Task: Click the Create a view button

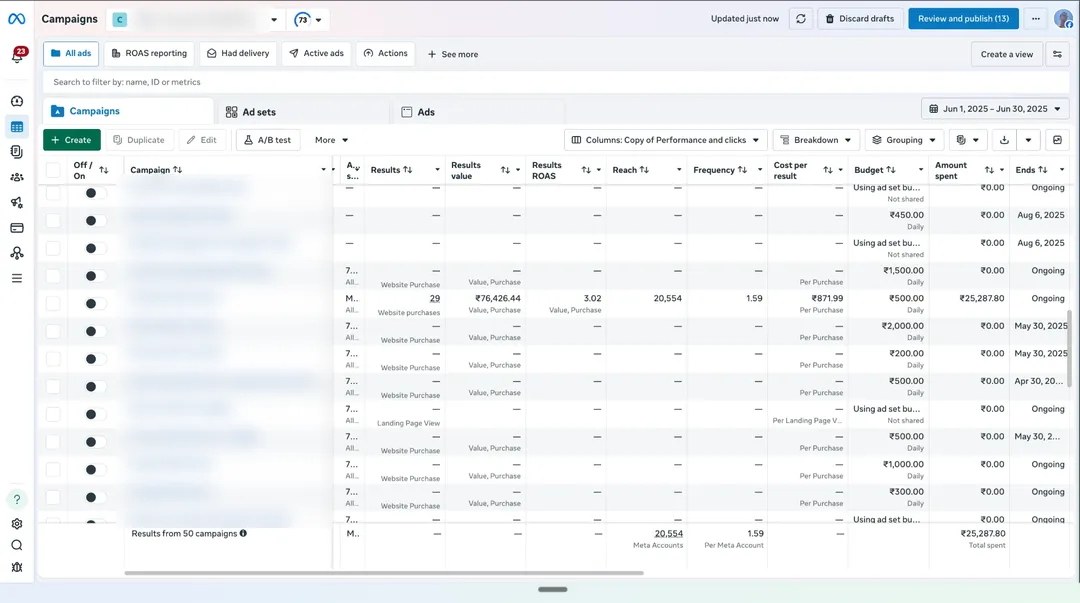Action: [x=1006, y=54]
